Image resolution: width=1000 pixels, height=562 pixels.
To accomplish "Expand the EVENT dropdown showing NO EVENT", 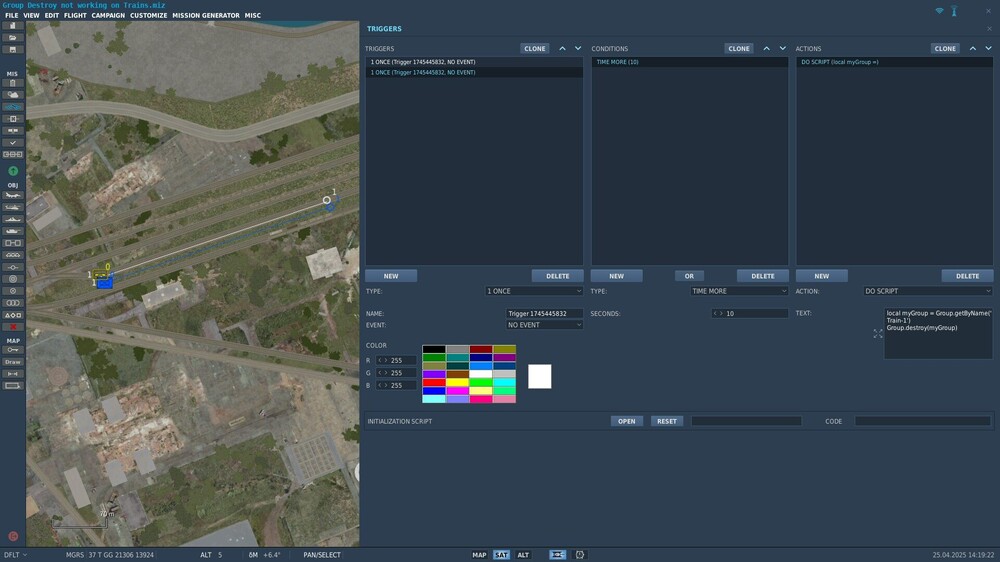I will (544, 325).
